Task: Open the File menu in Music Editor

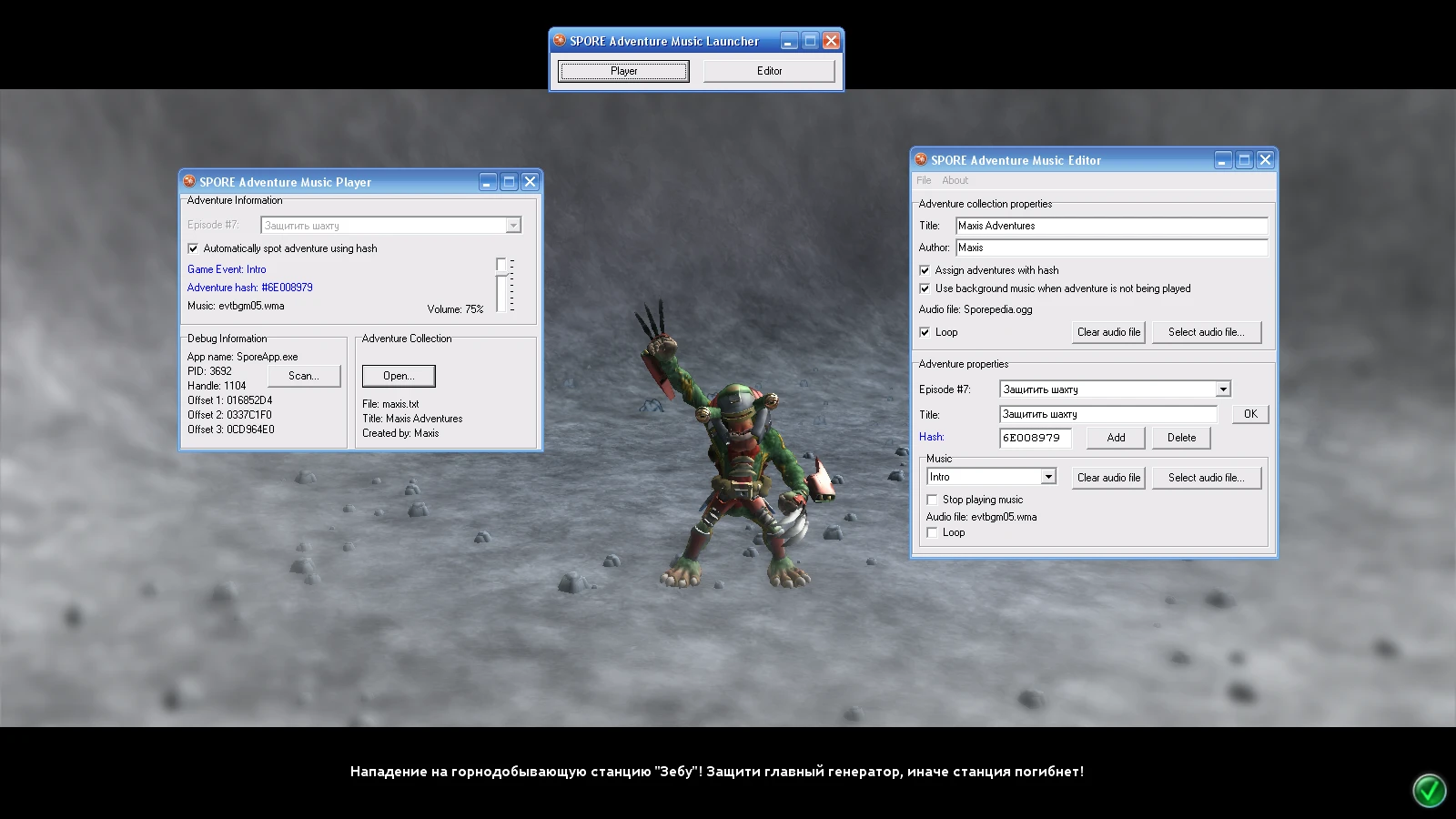Action: (x=924, y=180)
